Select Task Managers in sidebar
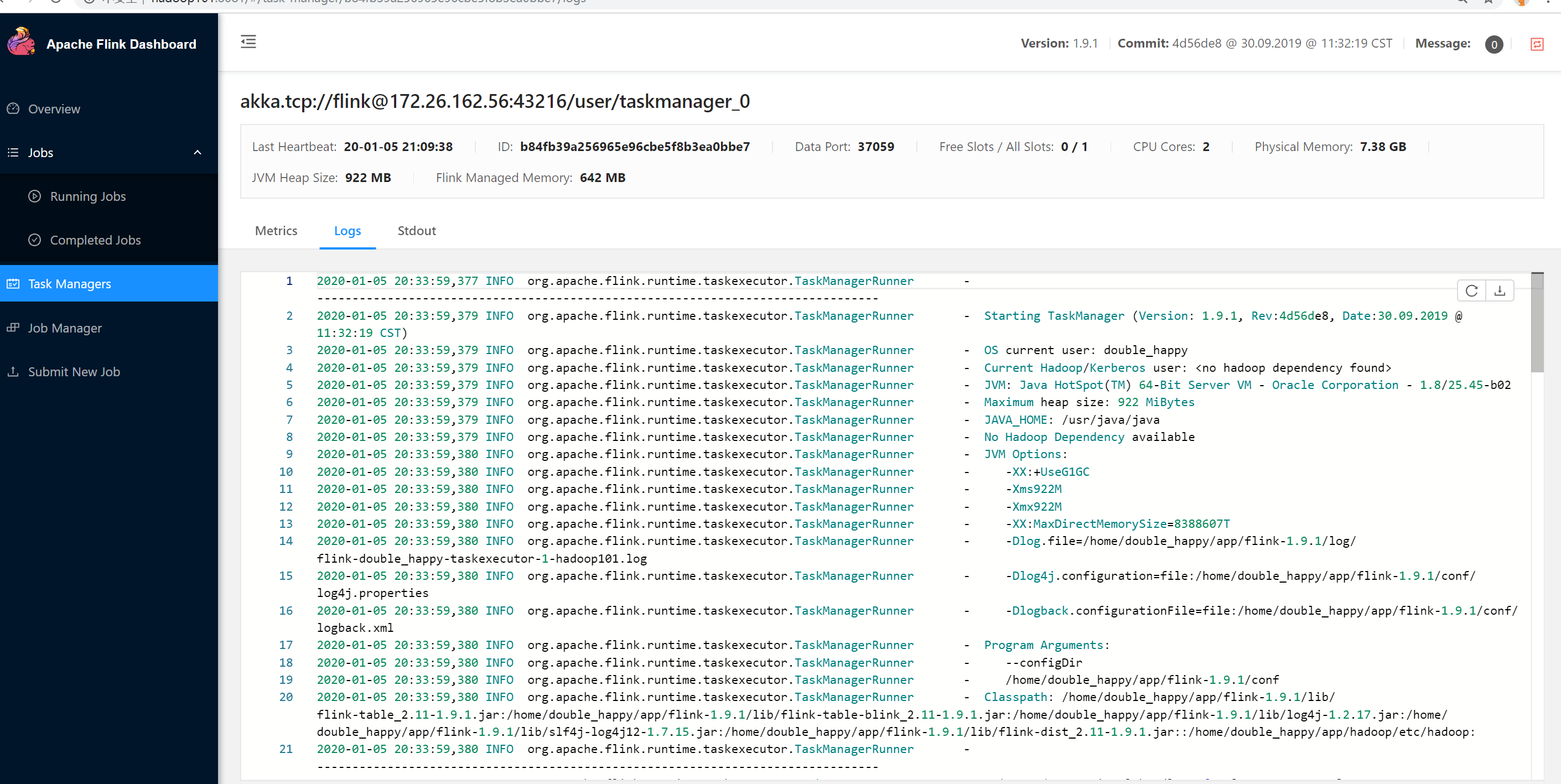Screen dimensions: 1561x784 109,283
